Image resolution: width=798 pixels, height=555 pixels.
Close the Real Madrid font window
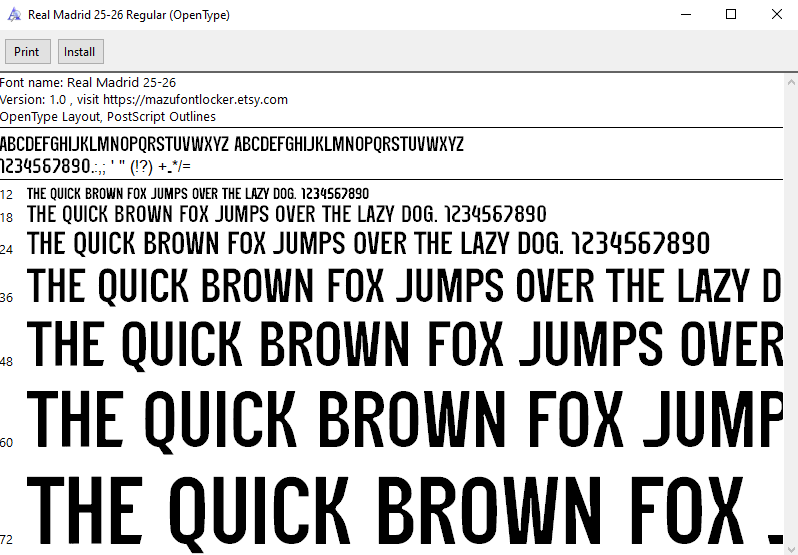point(776,15)
